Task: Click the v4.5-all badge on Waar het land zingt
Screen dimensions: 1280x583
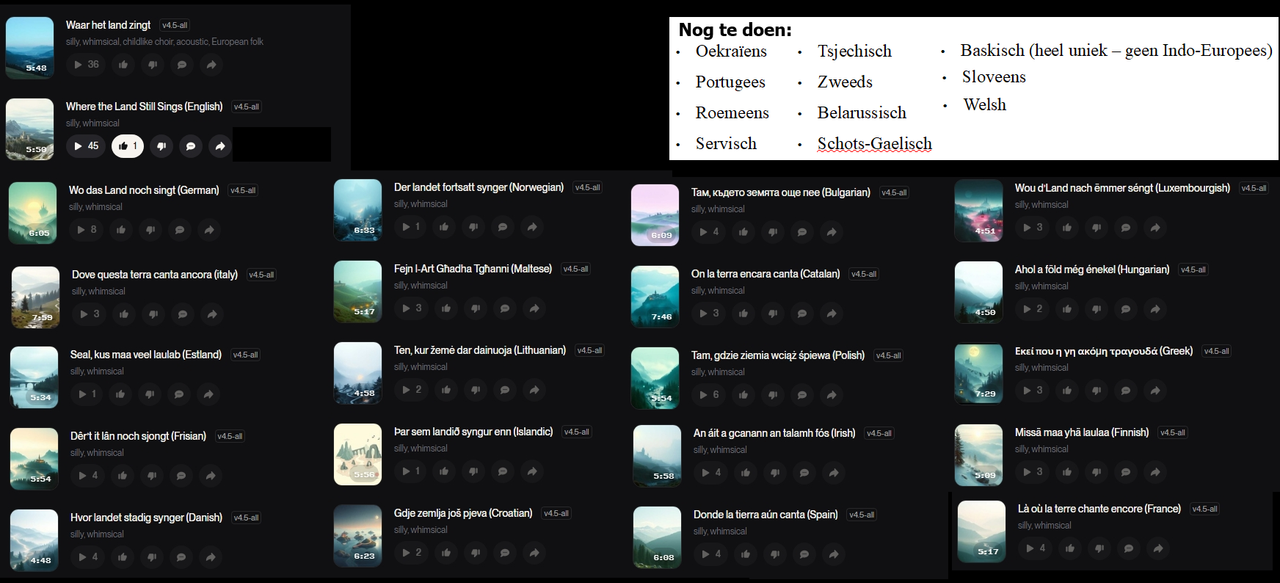Action: pos(174,25)
